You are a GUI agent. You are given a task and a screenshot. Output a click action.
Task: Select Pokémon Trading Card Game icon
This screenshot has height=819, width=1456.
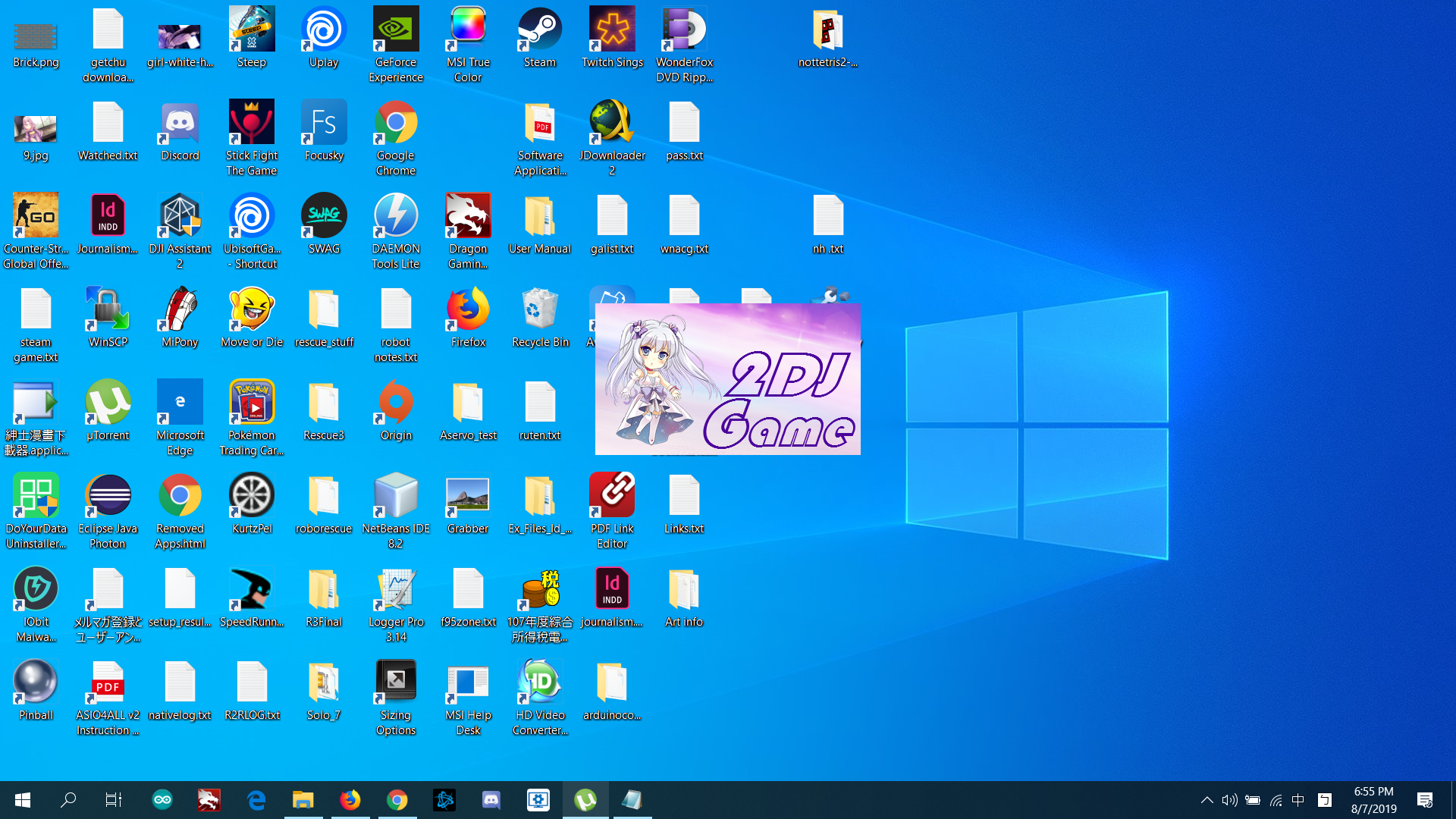tap(252, 419)
